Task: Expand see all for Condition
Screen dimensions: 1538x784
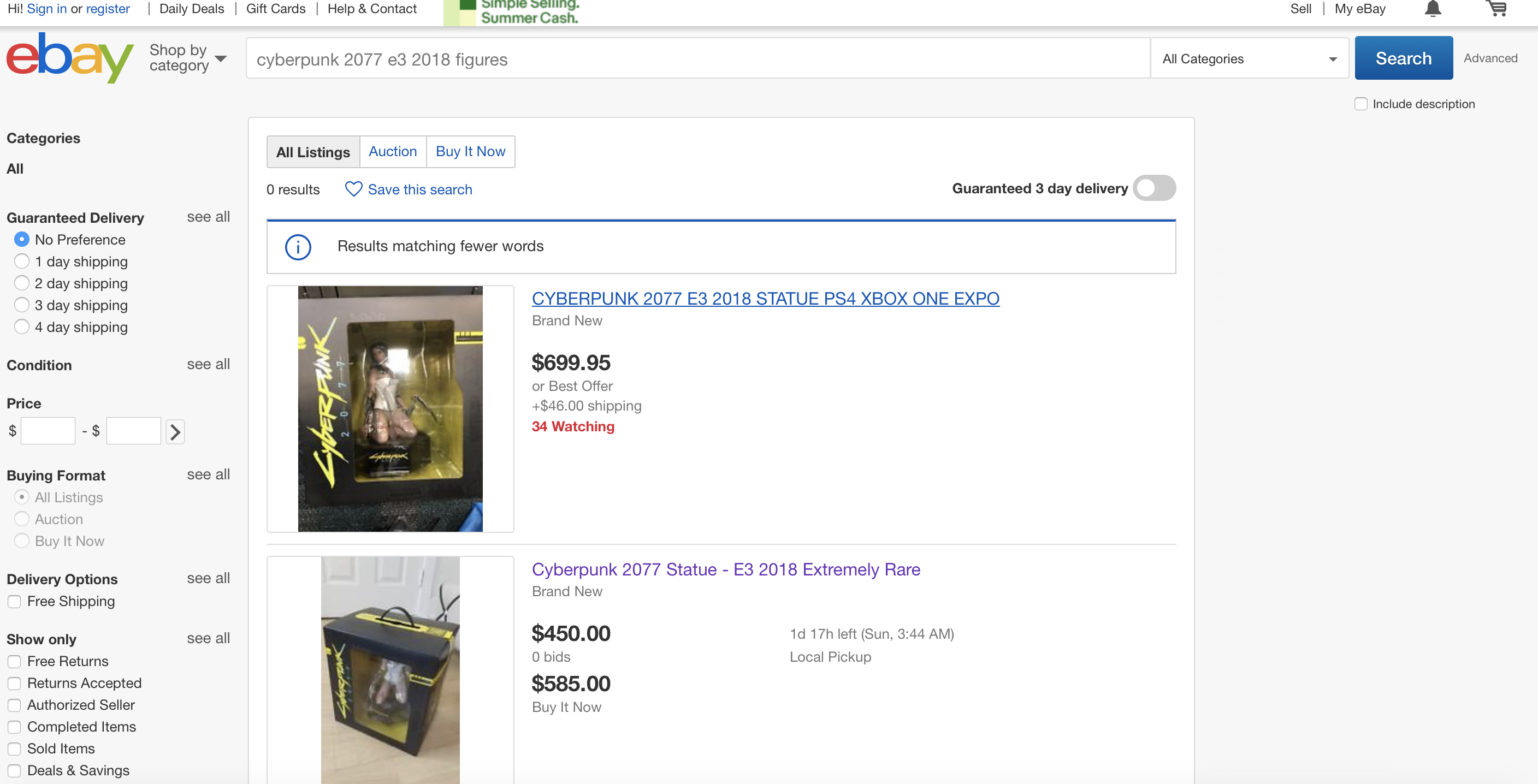Action: [x=208, y=364]
